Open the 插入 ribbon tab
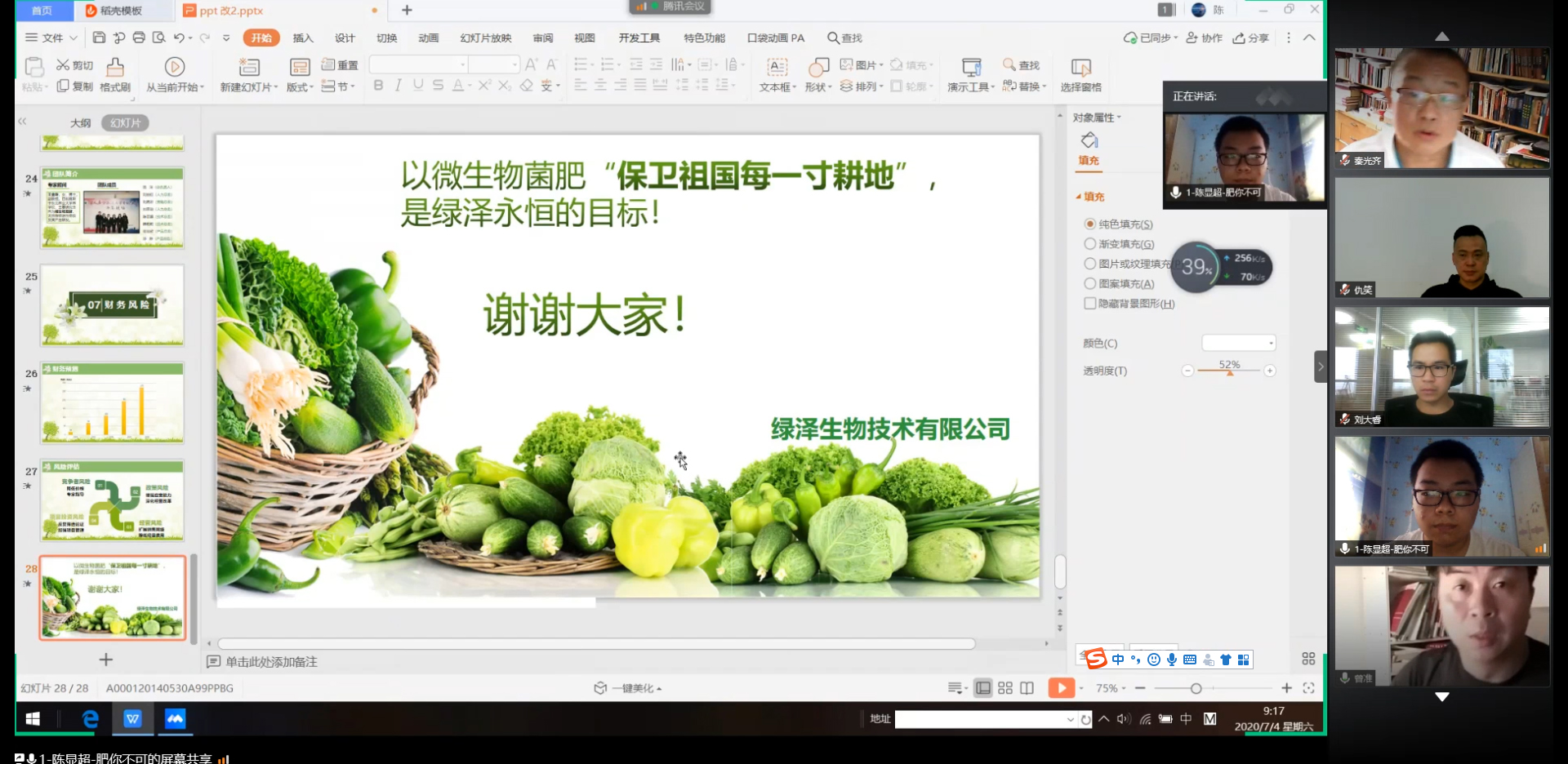1568x764 pixels. click(302, 38)
